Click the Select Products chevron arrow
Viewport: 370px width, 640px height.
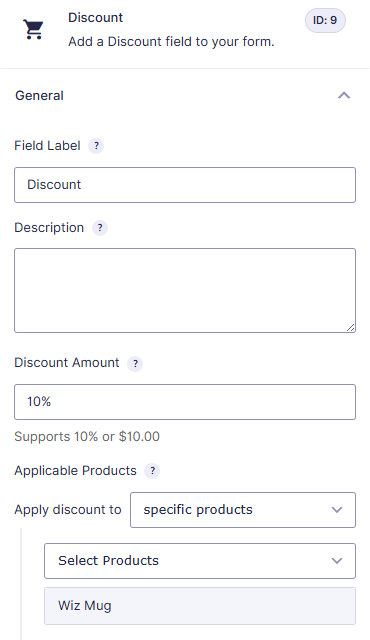(337, 561)
